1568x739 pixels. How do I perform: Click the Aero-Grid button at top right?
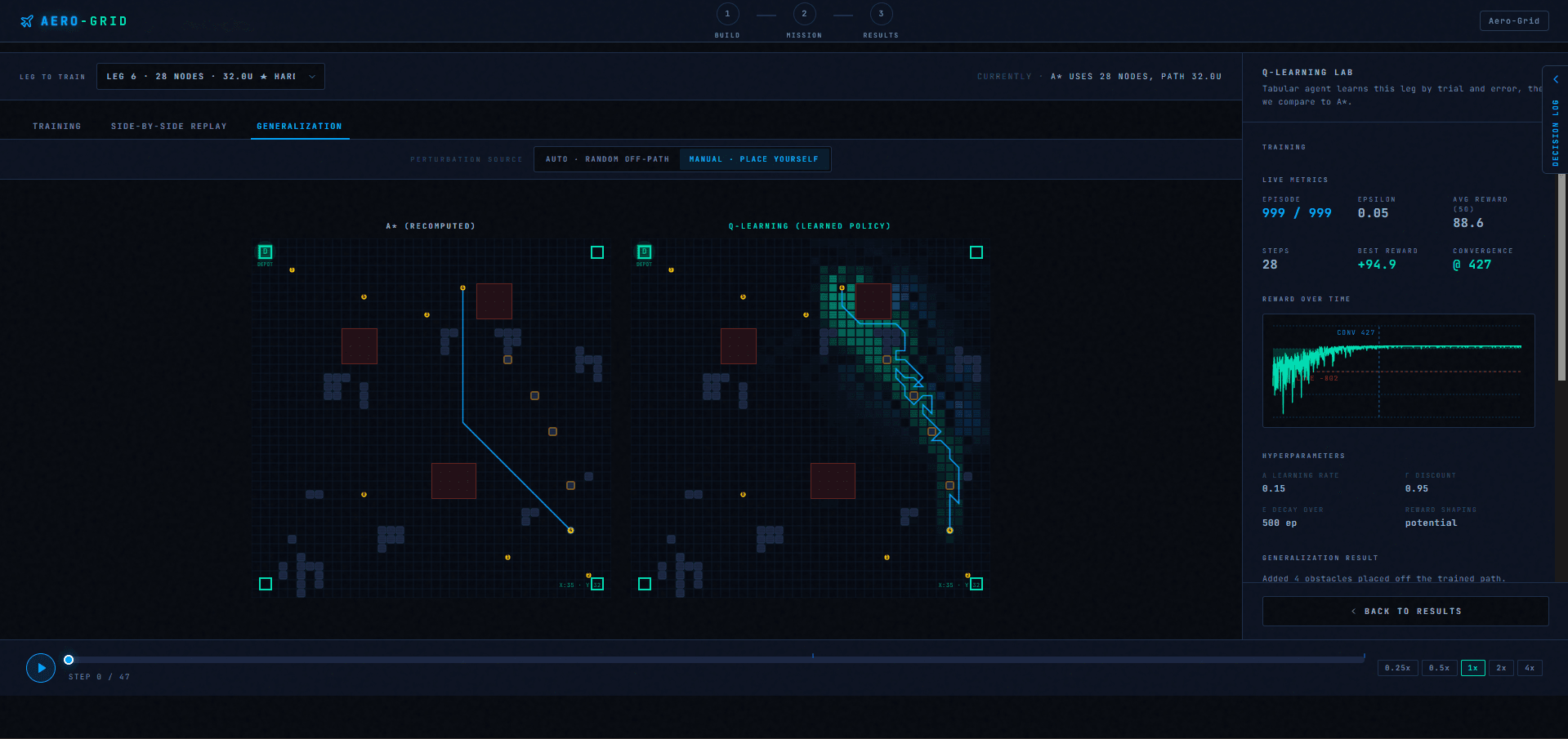pyautogui.click(x=1513, y=21)
